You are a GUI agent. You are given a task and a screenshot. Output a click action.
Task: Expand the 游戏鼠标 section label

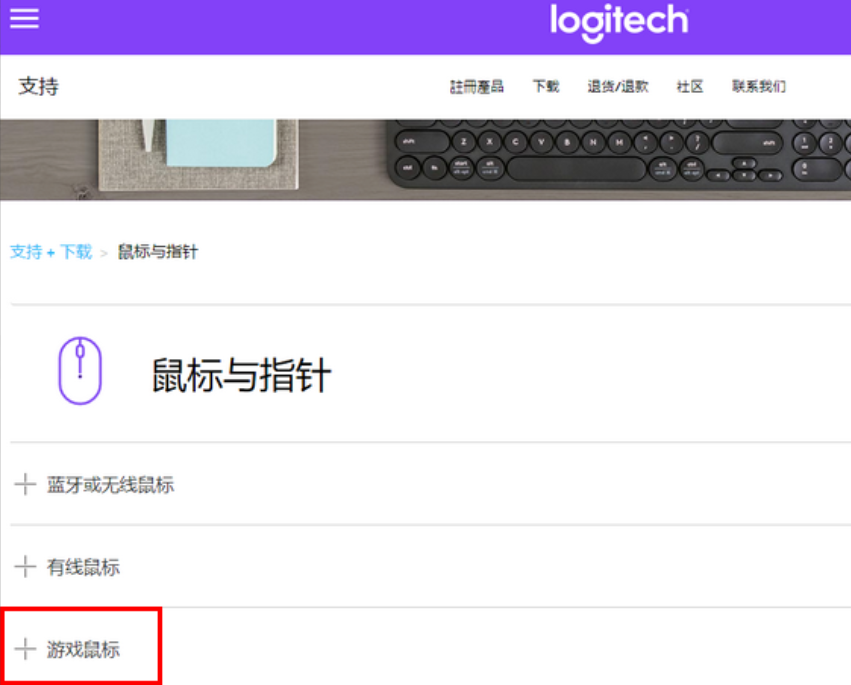[x=83, y=650]
